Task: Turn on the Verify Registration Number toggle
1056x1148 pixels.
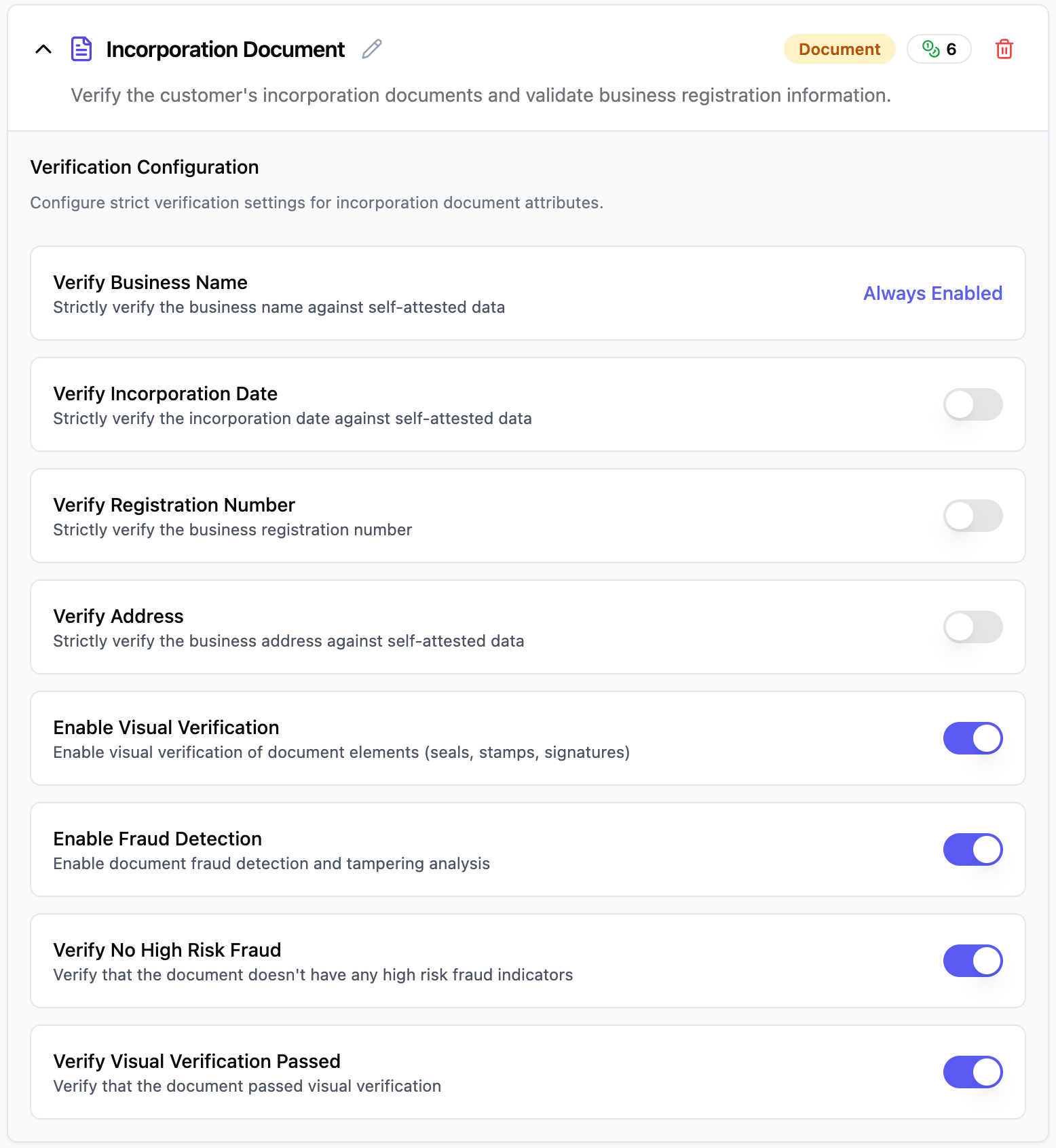Action: pos(973,516)
